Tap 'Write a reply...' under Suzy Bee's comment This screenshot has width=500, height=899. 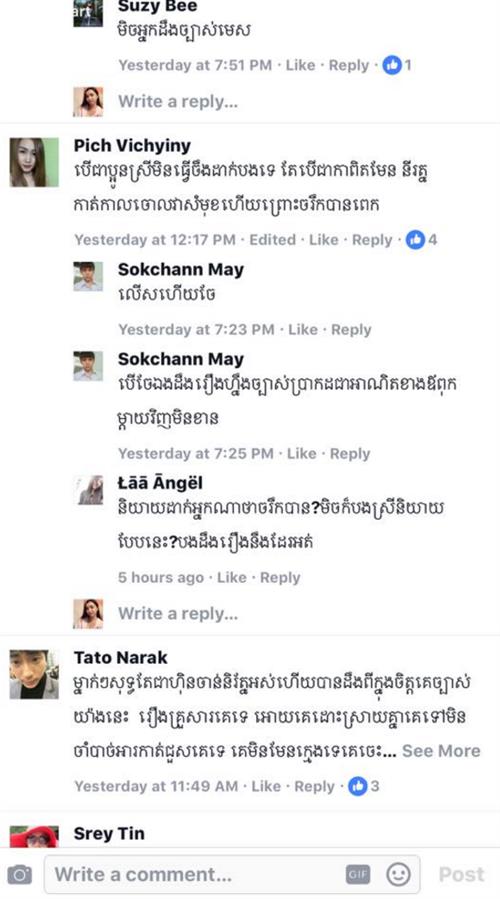click(x=178, y=101)
